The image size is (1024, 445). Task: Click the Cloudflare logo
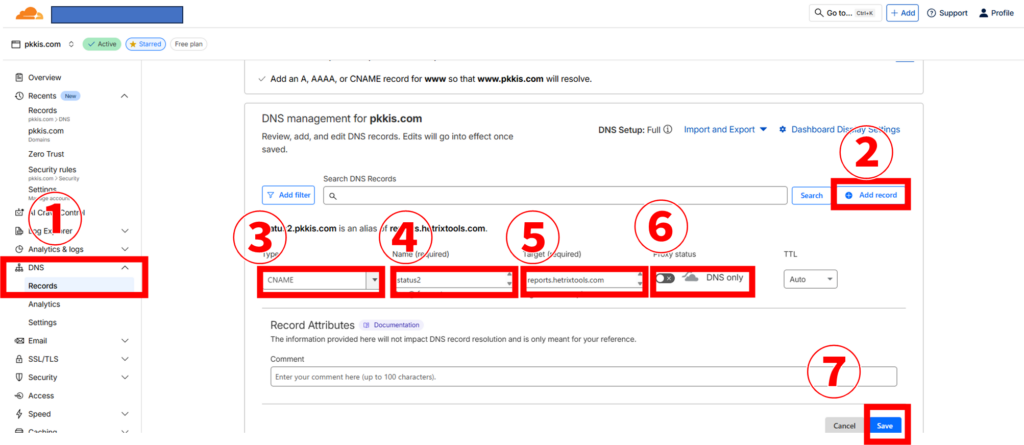(27, 14)
